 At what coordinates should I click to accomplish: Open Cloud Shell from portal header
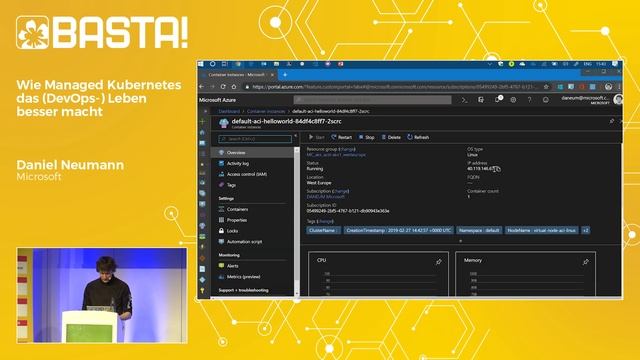(x=464, y=100)
